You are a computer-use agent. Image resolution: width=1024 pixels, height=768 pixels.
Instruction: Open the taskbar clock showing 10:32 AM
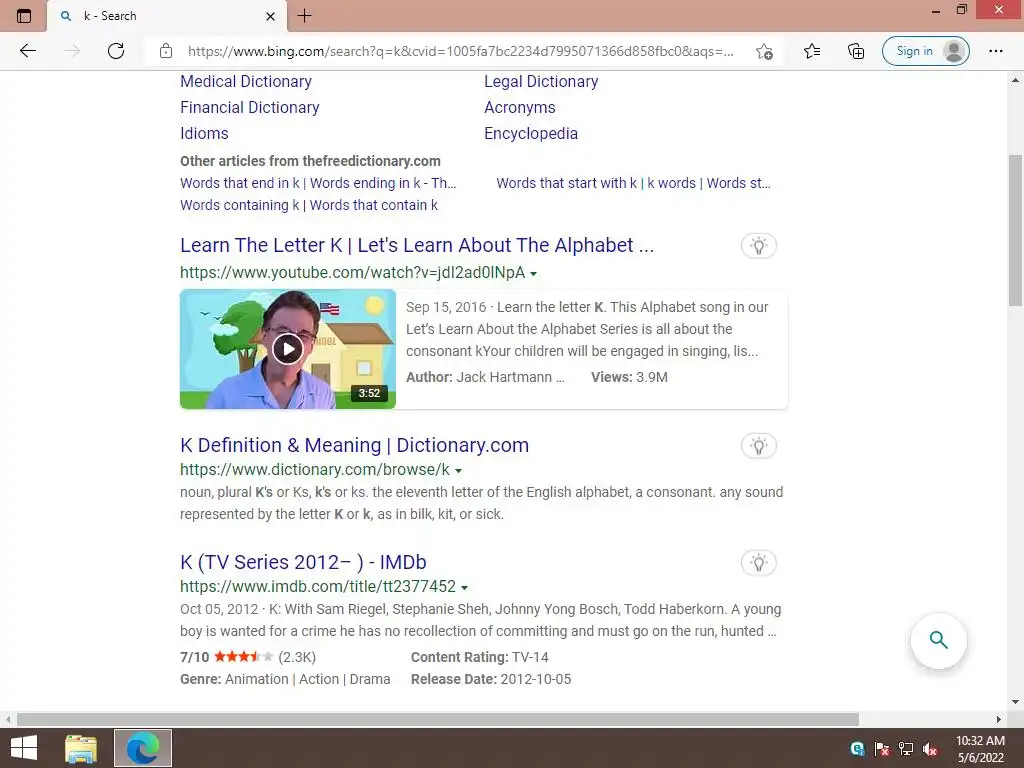(980, 748)
